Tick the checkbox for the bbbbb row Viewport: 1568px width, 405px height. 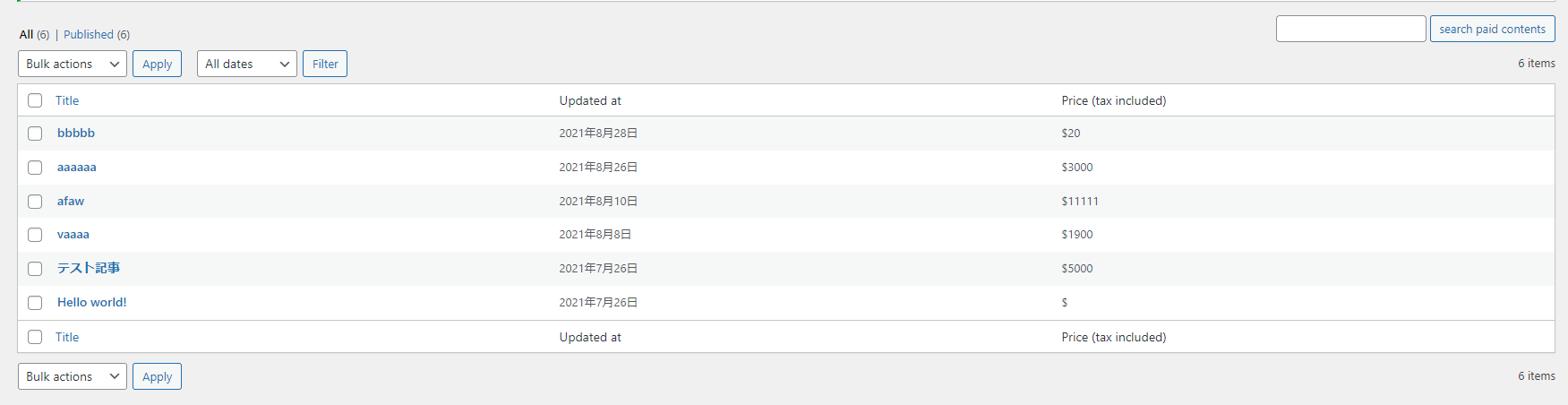coord(35,134)
